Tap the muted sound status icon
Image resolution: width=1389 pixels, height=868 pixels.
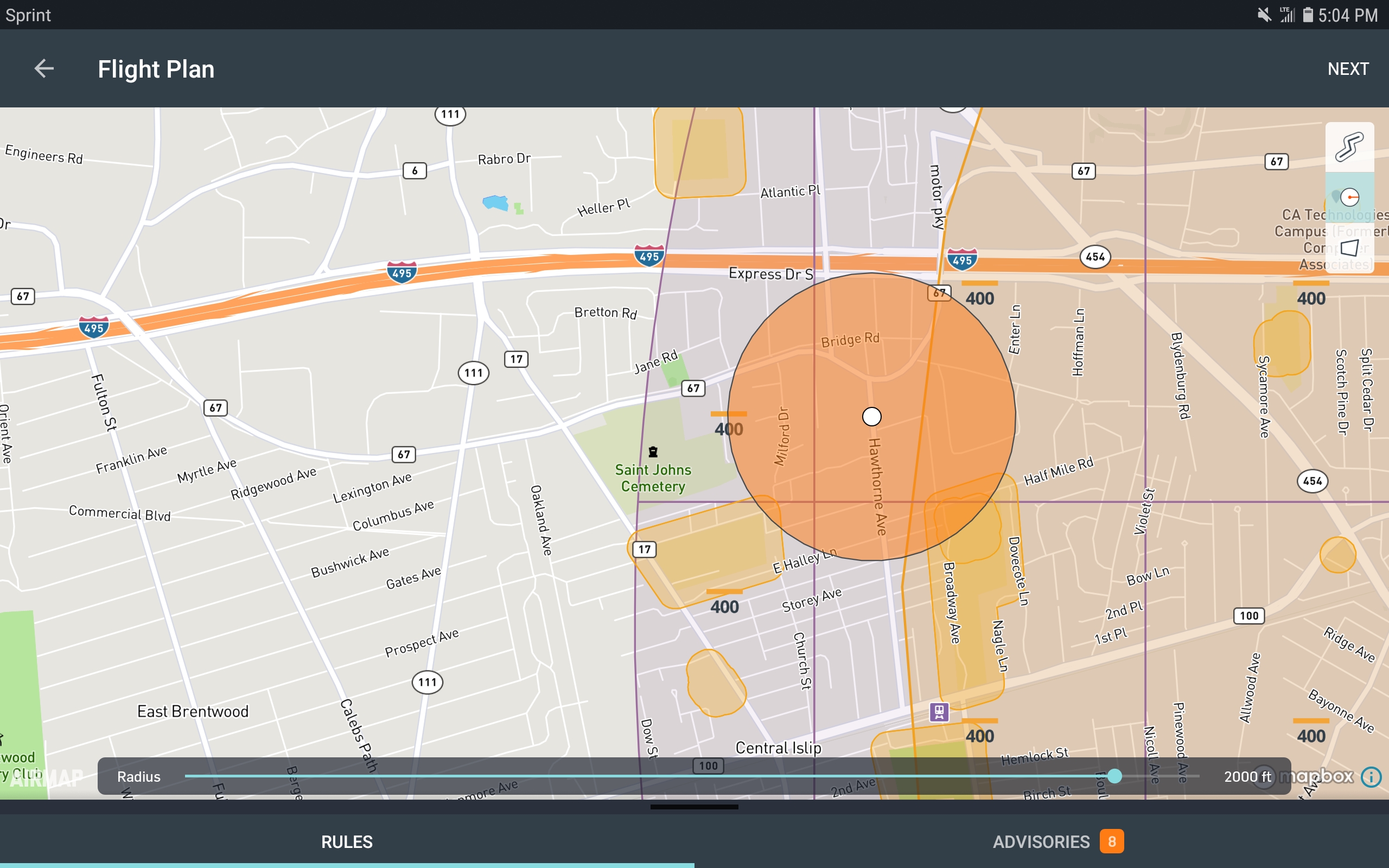coord(1264,15)
